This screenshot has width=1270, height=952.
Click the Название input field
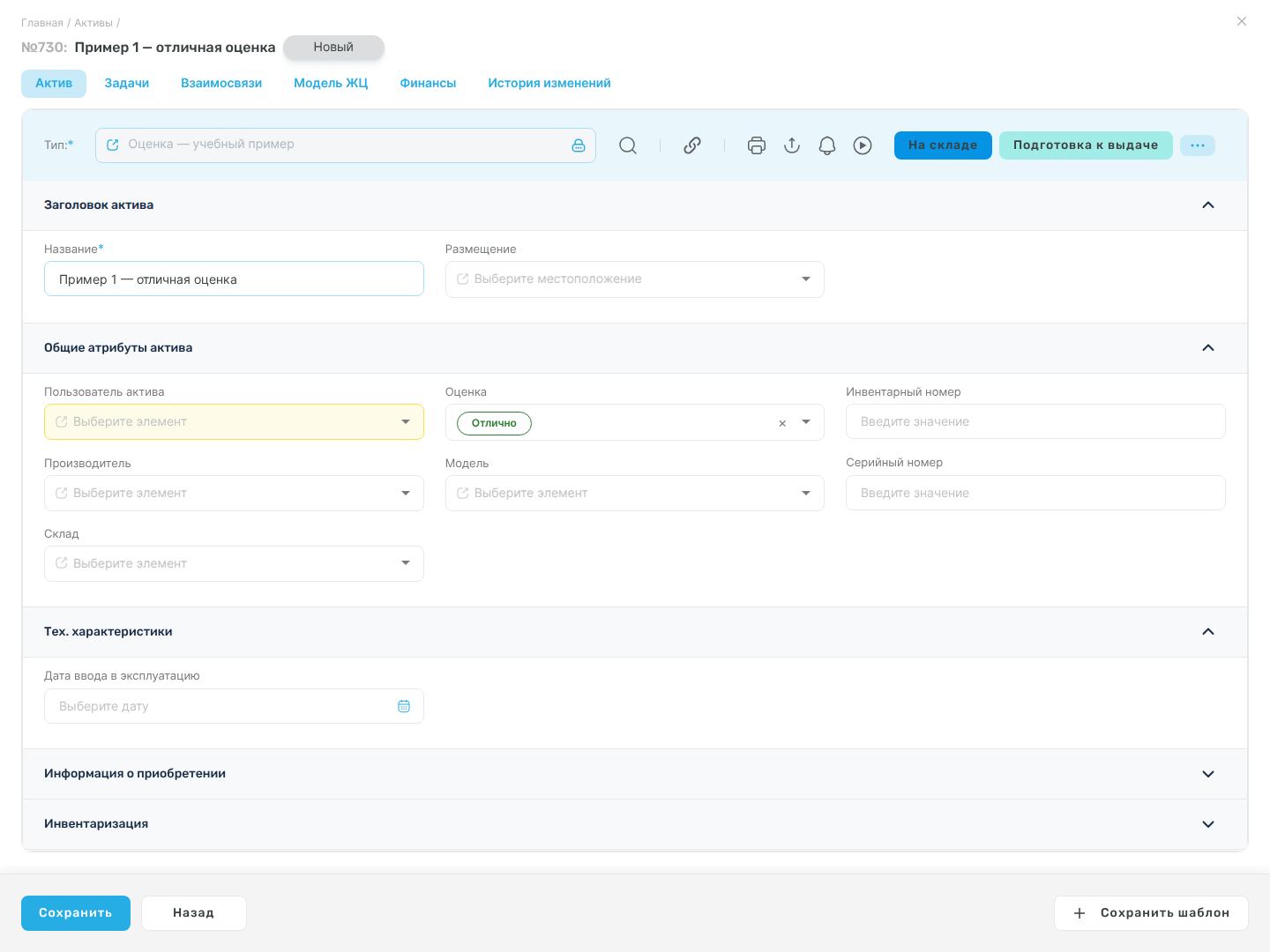click(234, 279)
